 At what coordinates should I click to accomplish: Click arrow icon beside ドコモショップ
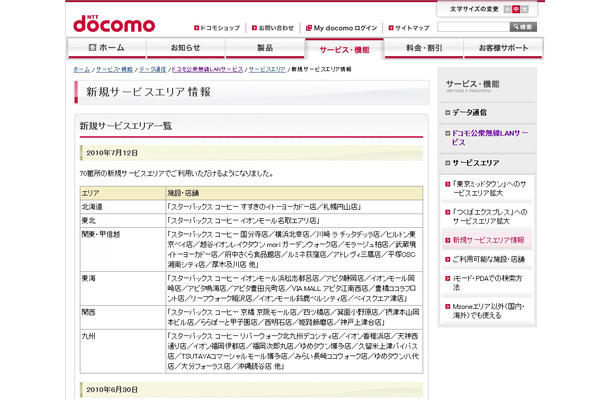[x=196, y=28]
